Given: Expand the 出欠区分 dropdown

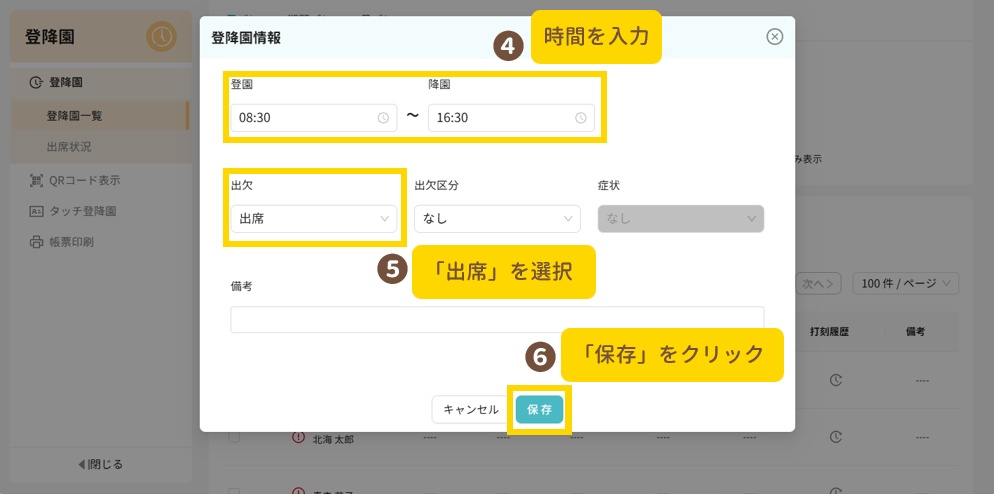Looking at the screenshot, I should (497, 219).
